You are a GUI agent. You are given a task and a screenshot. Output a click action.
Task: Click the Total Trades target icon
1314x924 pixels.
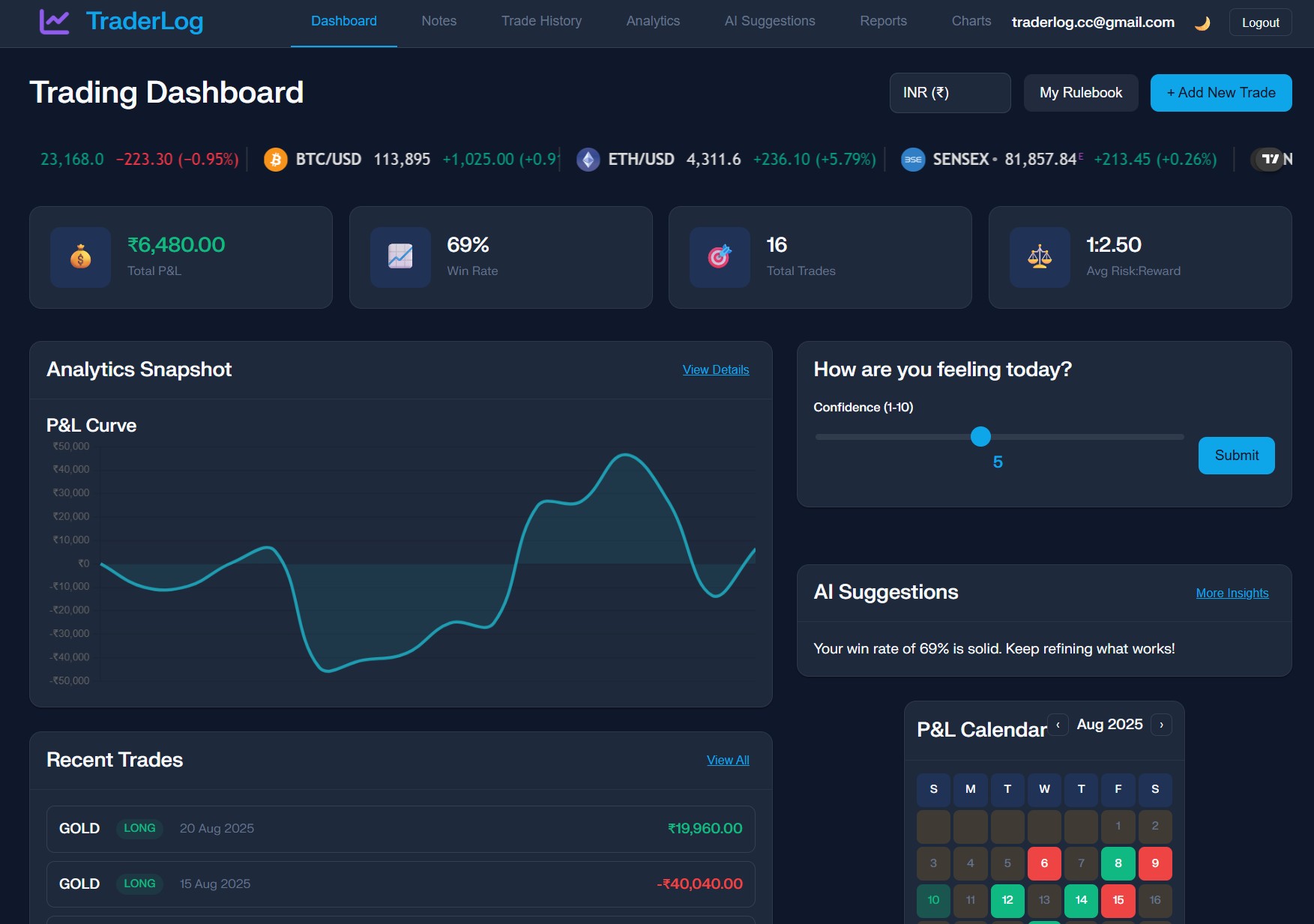coord(720,257)
